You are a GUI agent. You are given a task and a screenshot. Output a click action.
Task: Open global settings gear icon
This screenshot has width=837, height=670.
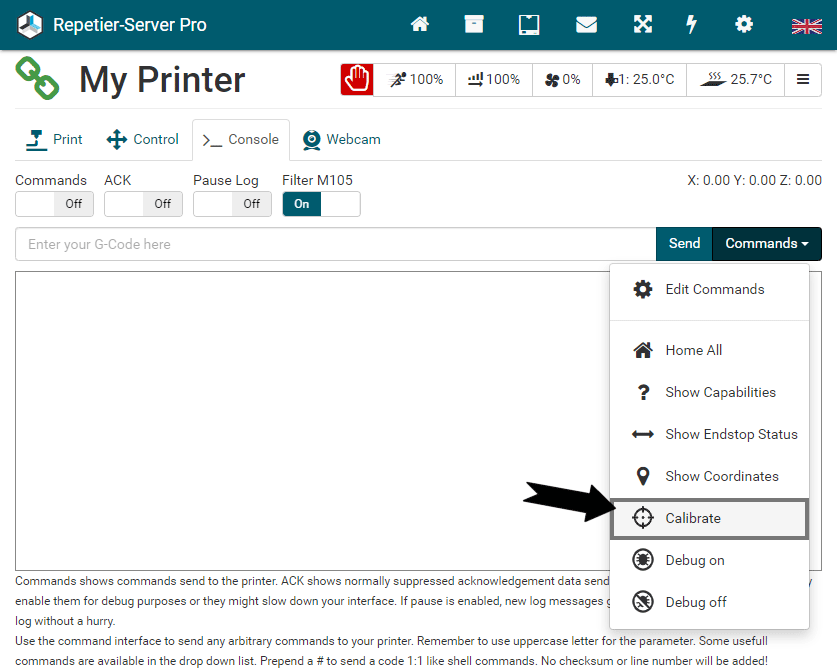744,25
